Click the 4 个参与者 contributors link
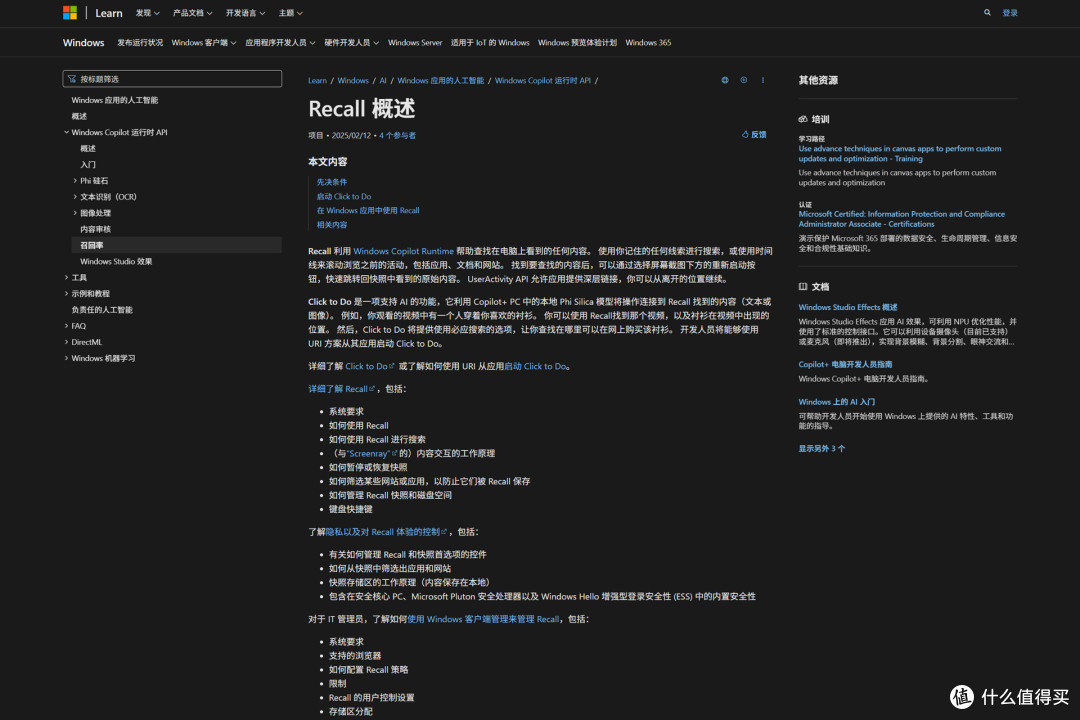The height and width of the screenshot is (720, 1080). (397, 136)
